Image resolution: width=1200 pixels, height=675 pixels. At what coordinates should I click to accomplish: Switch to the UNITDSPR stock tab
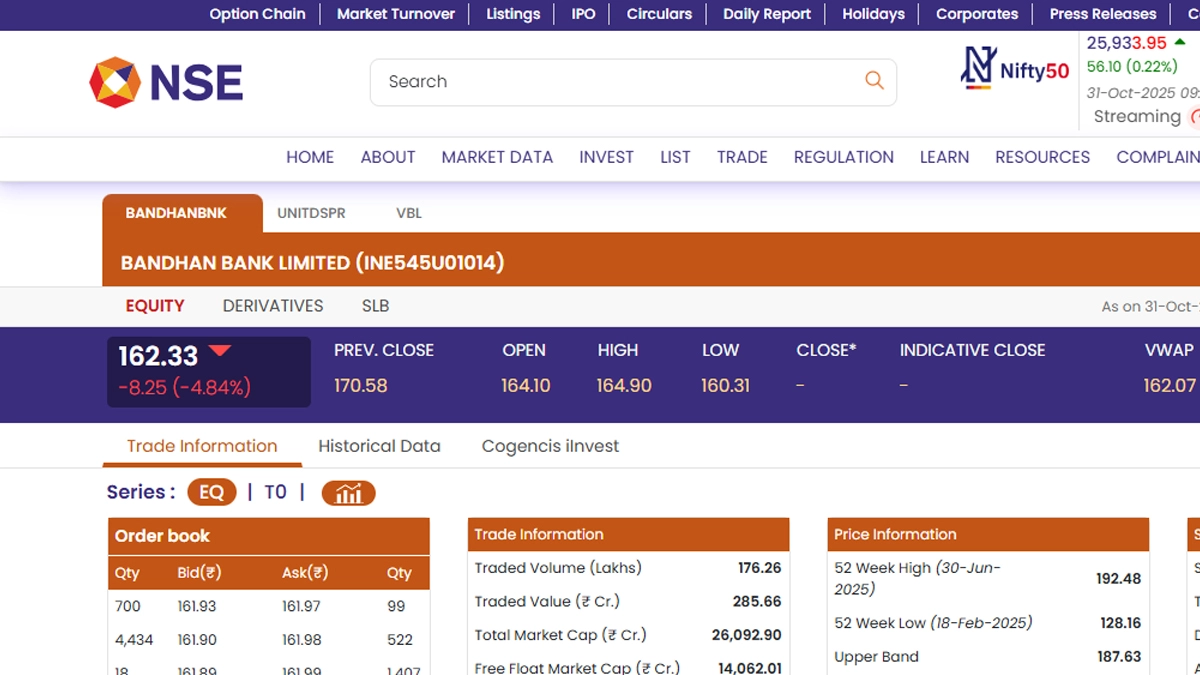[x=311, y=213]
